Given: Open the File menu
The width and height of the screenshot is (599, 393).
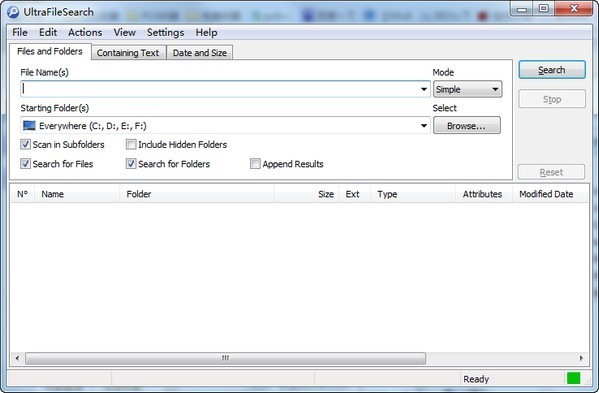Looking at the screenshot, I should click(x=20, y=32).
